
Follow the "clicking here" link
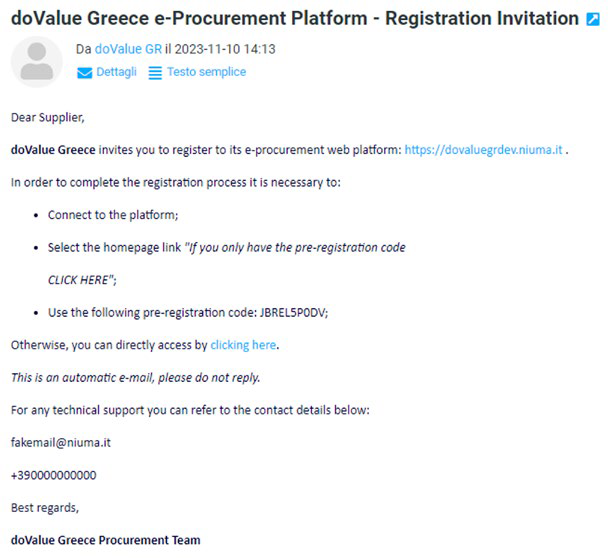[243, 345]
